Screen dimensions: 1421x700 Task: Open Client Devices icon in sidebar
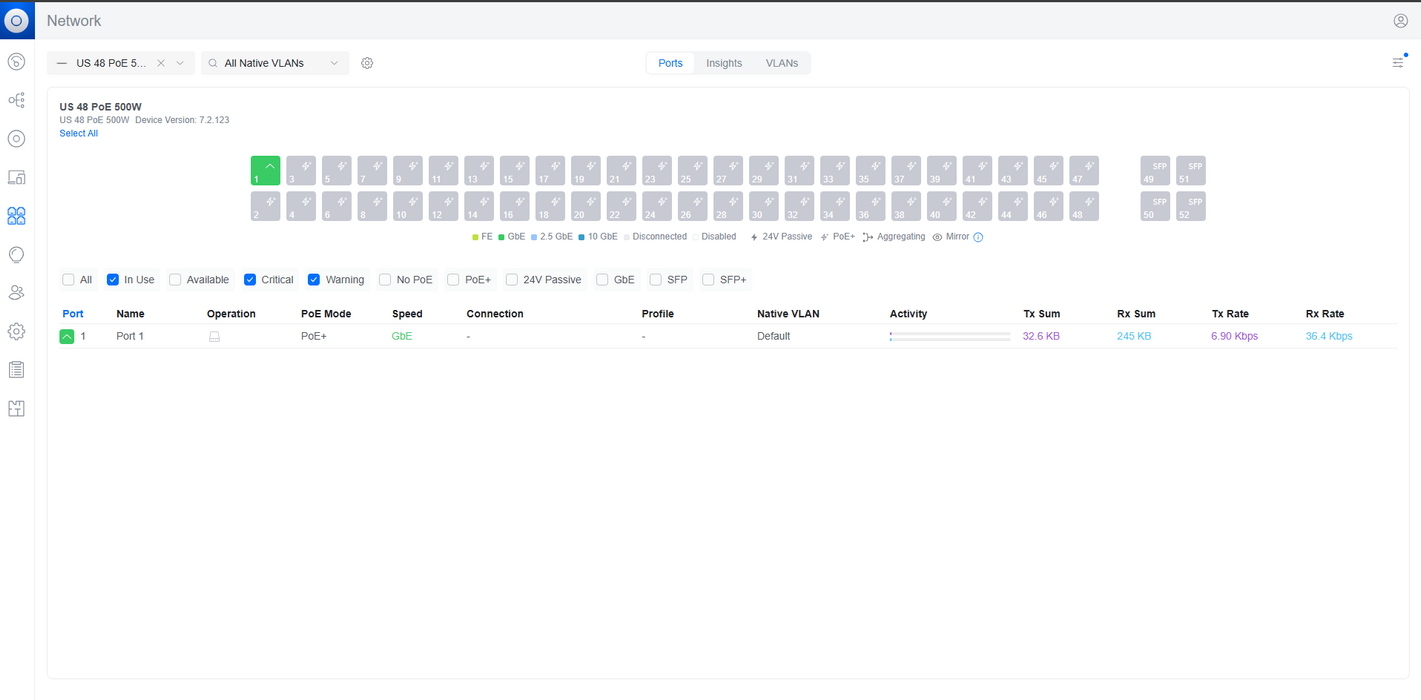16,177
